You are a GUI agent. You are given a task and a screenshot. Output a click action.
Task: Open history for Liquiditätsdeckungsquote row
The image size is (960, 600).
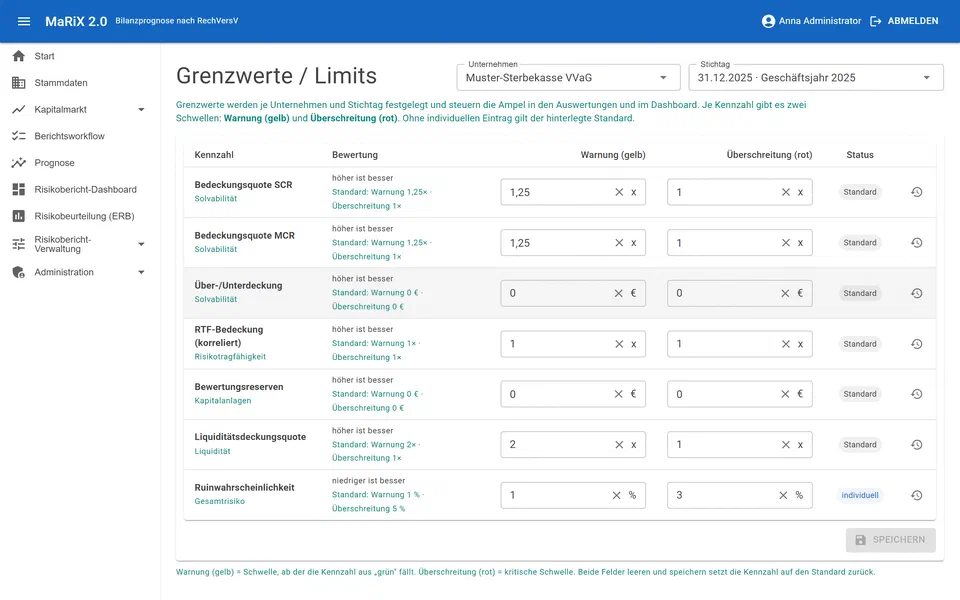tap(917, 445)
